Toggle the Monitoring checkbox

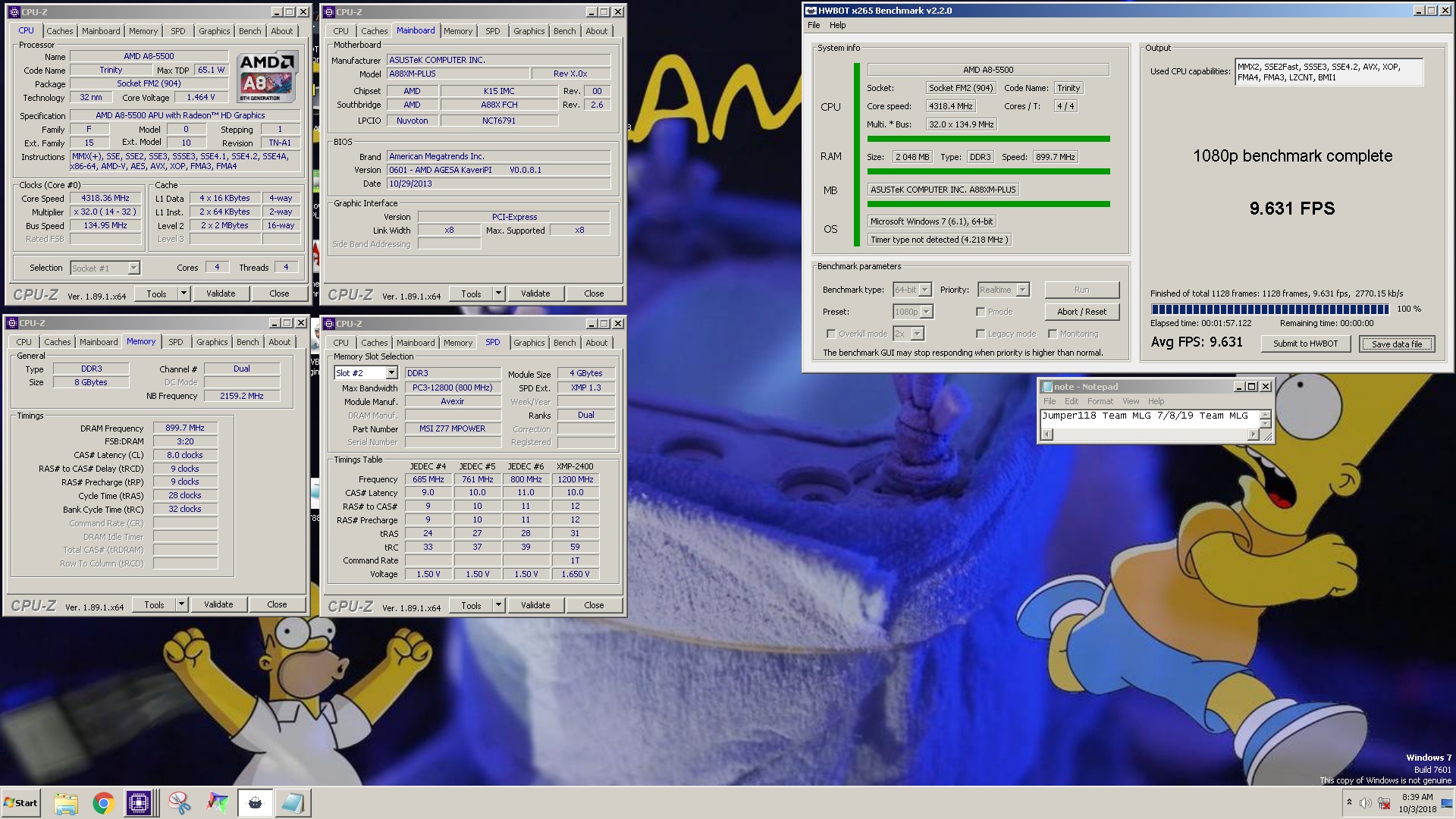pos(1053,334)
